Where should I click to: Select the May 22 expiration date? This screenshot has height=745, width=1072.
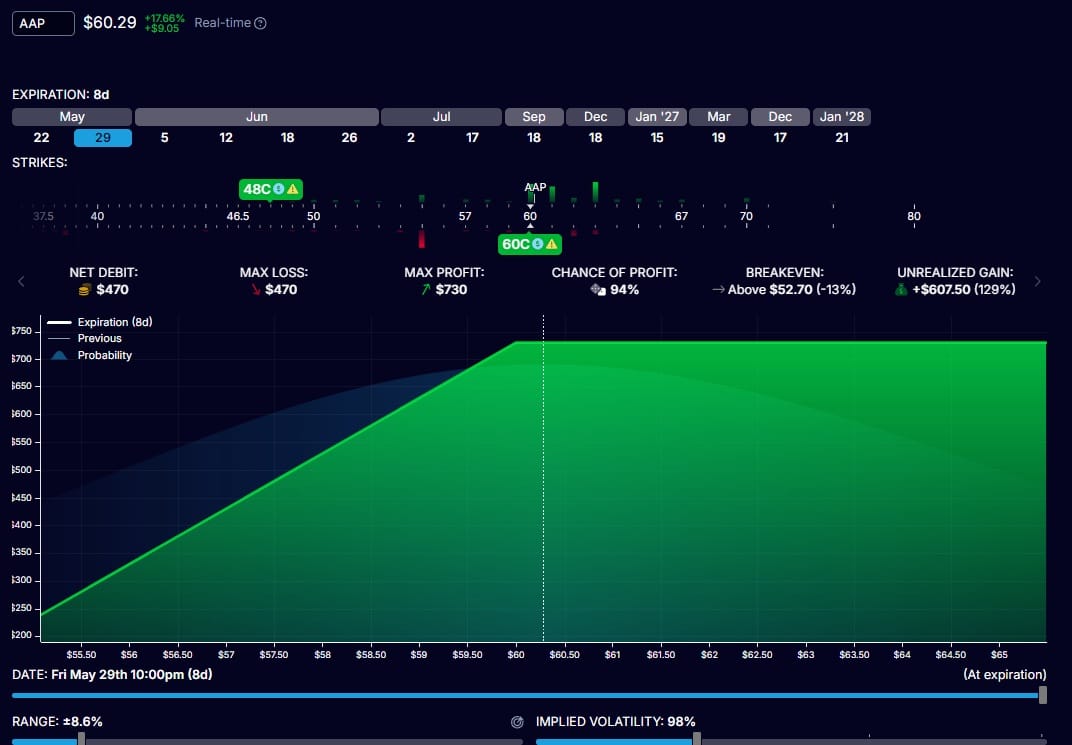[42, 137]
